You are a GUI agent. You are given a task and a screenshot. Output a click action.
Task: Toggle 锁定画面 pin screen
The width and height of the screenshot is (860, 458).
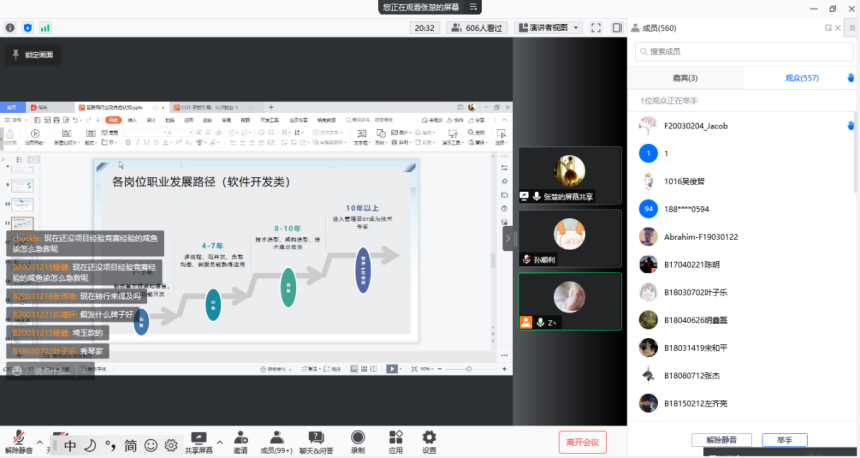pos(35,54)
